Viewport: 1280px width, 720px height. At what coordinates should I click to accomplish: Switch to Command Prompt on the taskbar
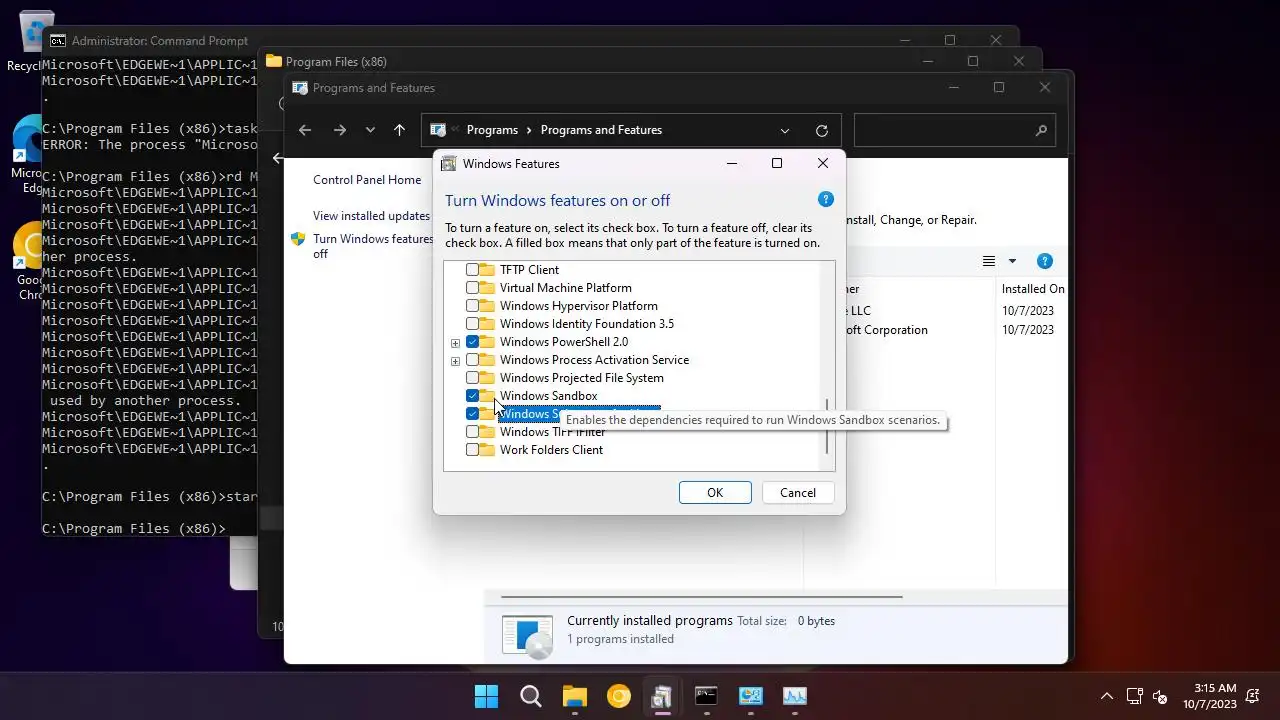[x=706, y=696]
